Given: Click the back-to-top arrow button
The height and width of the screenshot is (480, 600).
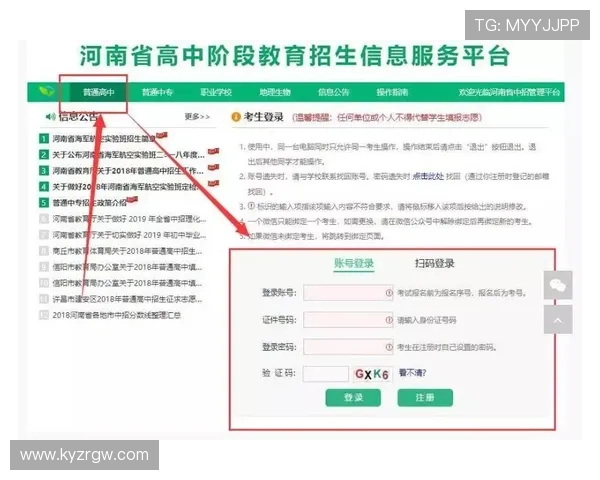Looking at the screenshot, I should click(558, 320).
